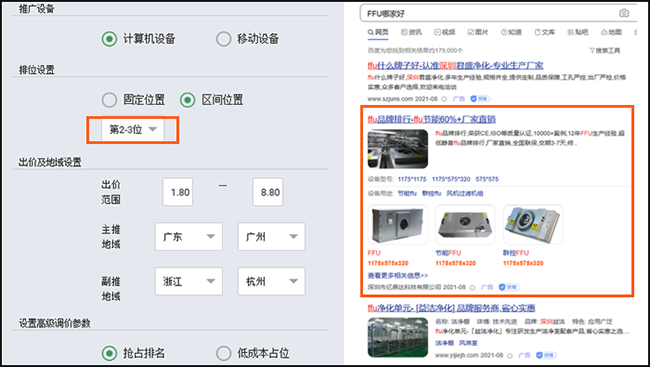Open the ffu品牌排行 result title link

click(431, 119)
